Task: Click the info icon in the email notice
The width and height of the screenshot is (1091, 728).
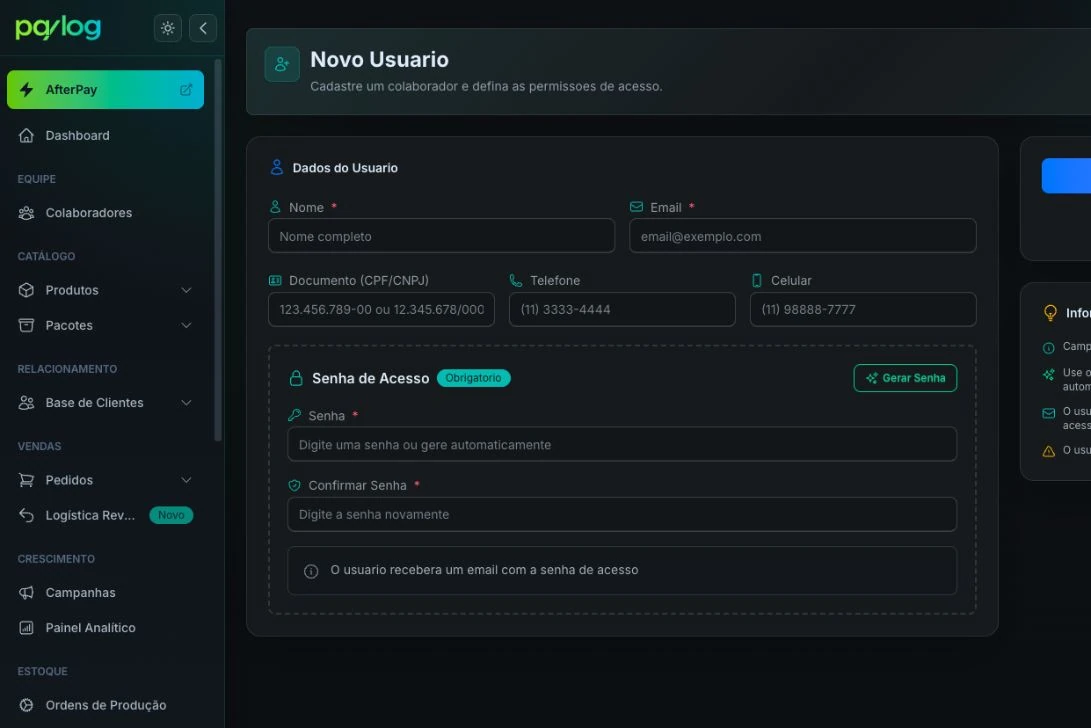Action: coord(311,571)
